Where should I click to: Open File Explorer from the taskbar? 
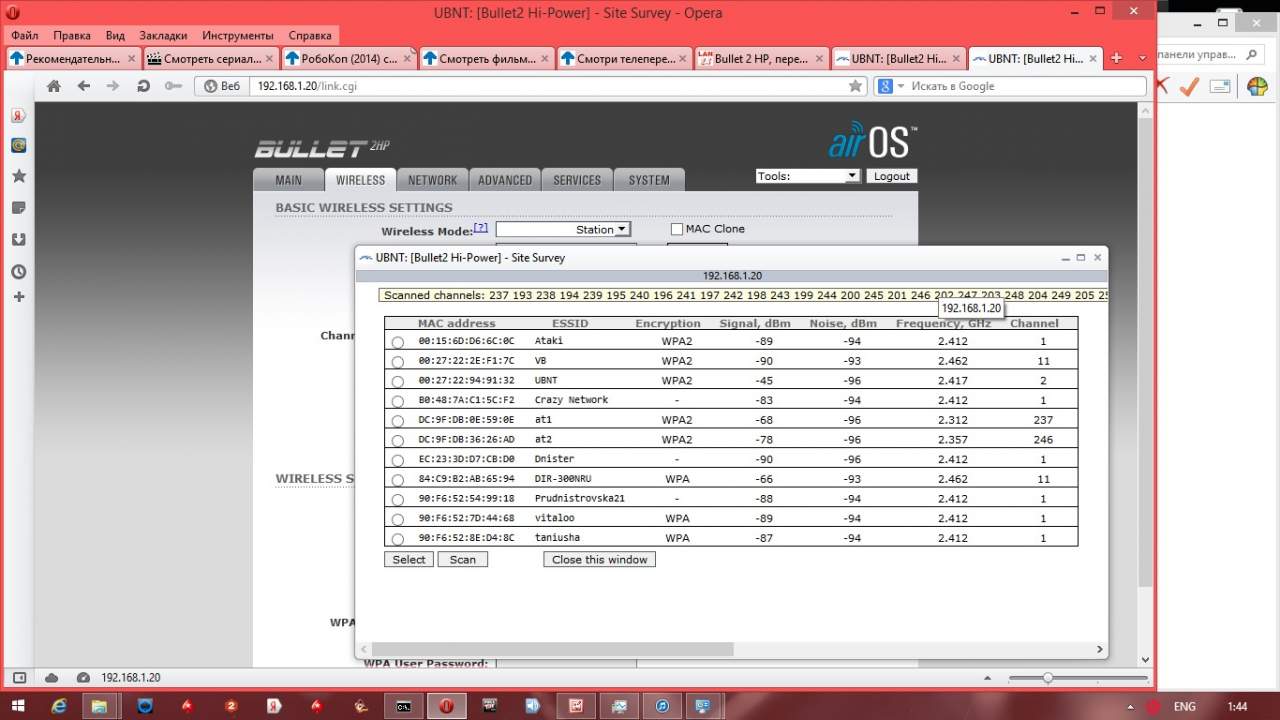point(100,706)
